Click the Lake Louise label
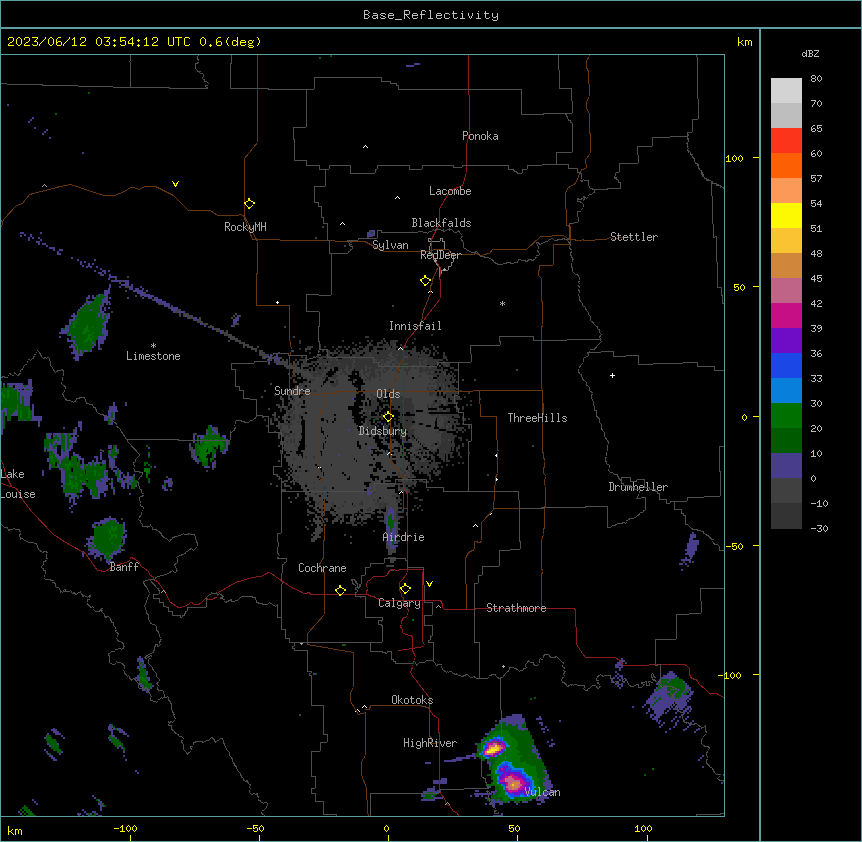The height and width of the screenshot is (842, 862). 18,484
